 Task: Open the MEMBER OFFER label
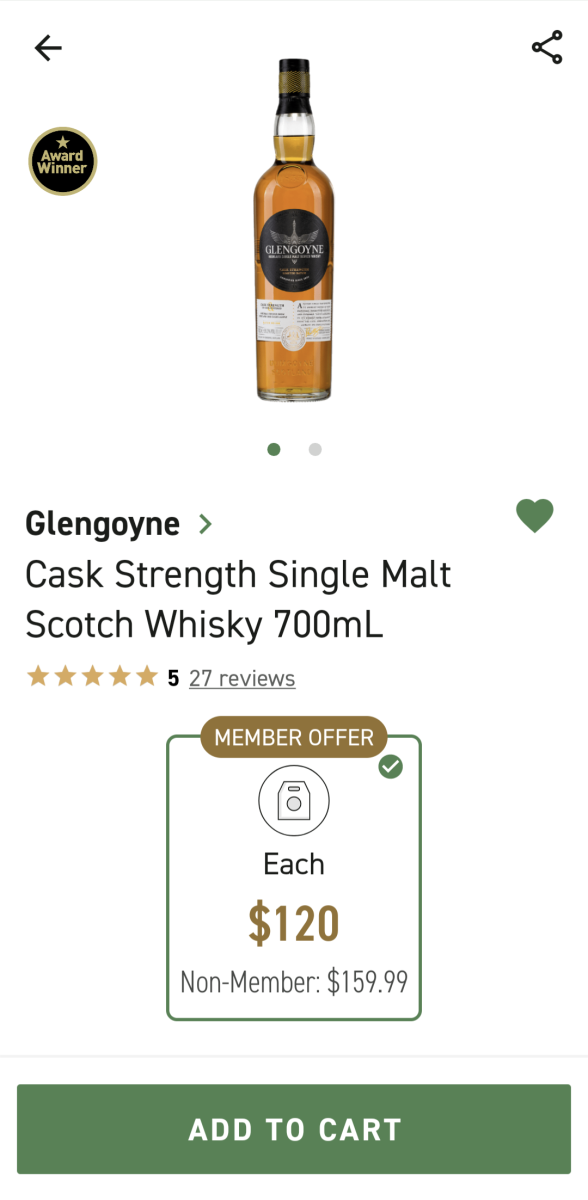point(293,737)
